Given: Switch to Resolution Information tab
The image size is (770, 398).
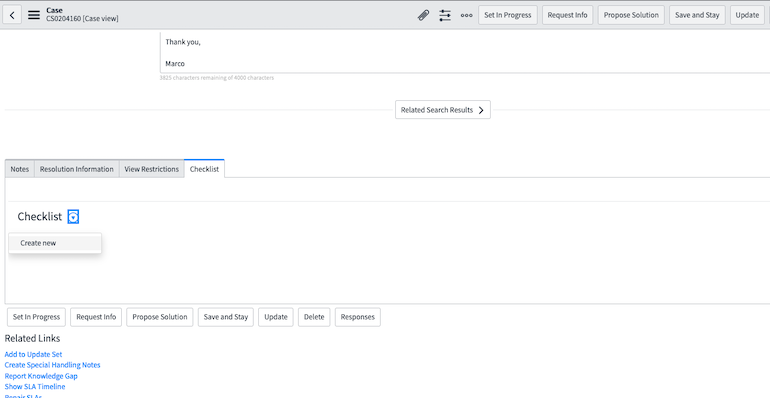Looking at the screenshot, I should 77,169.
